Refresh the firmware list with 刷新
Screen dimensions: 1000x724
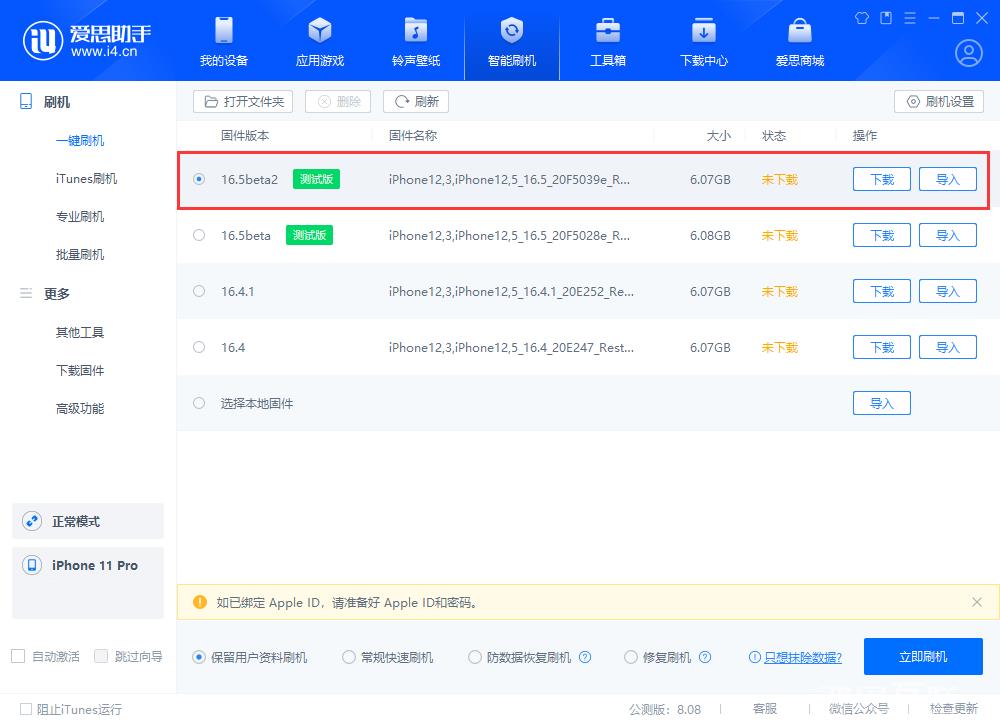tap(415, 101)
